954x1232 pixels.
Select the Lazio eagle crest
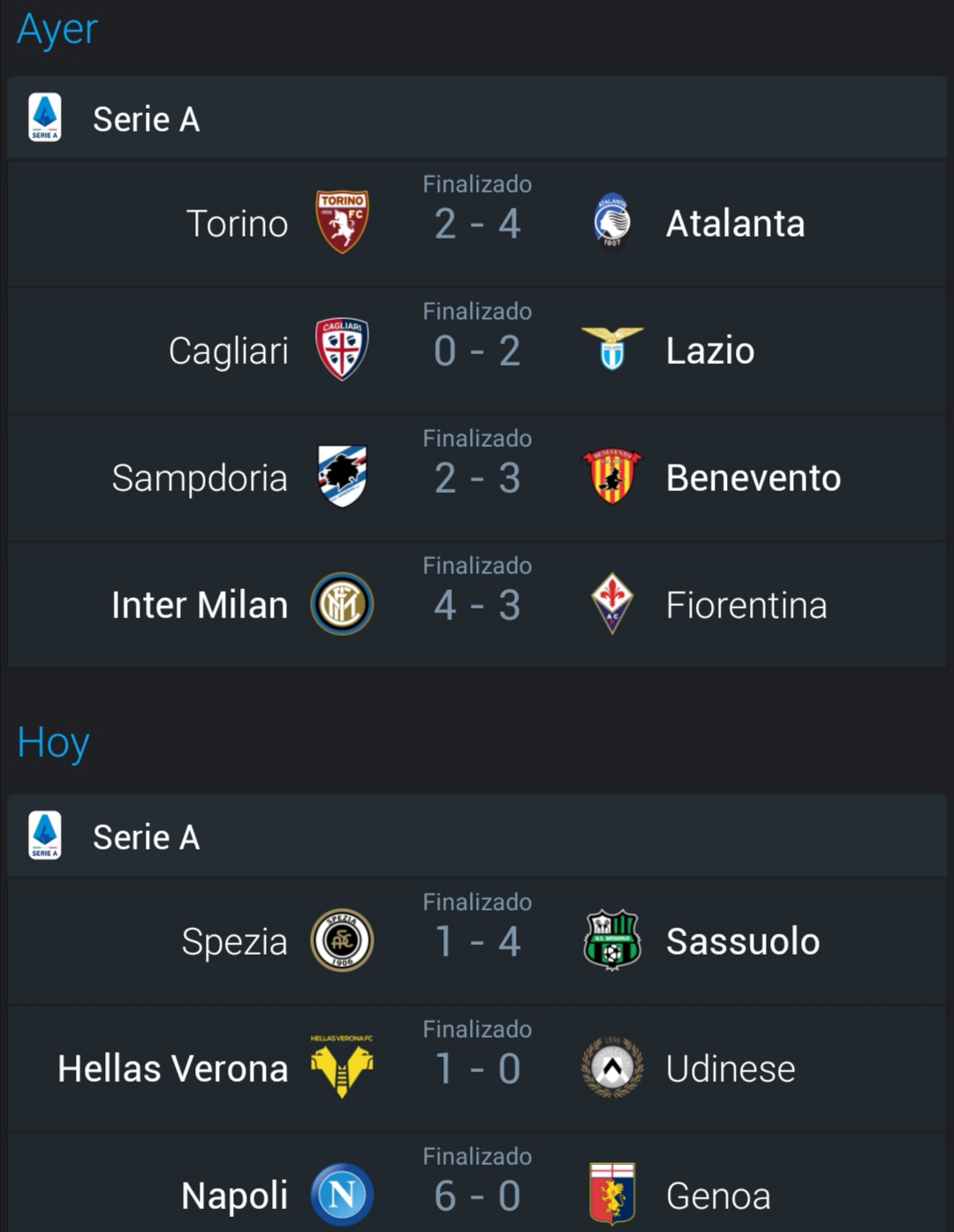coord(612,348)
